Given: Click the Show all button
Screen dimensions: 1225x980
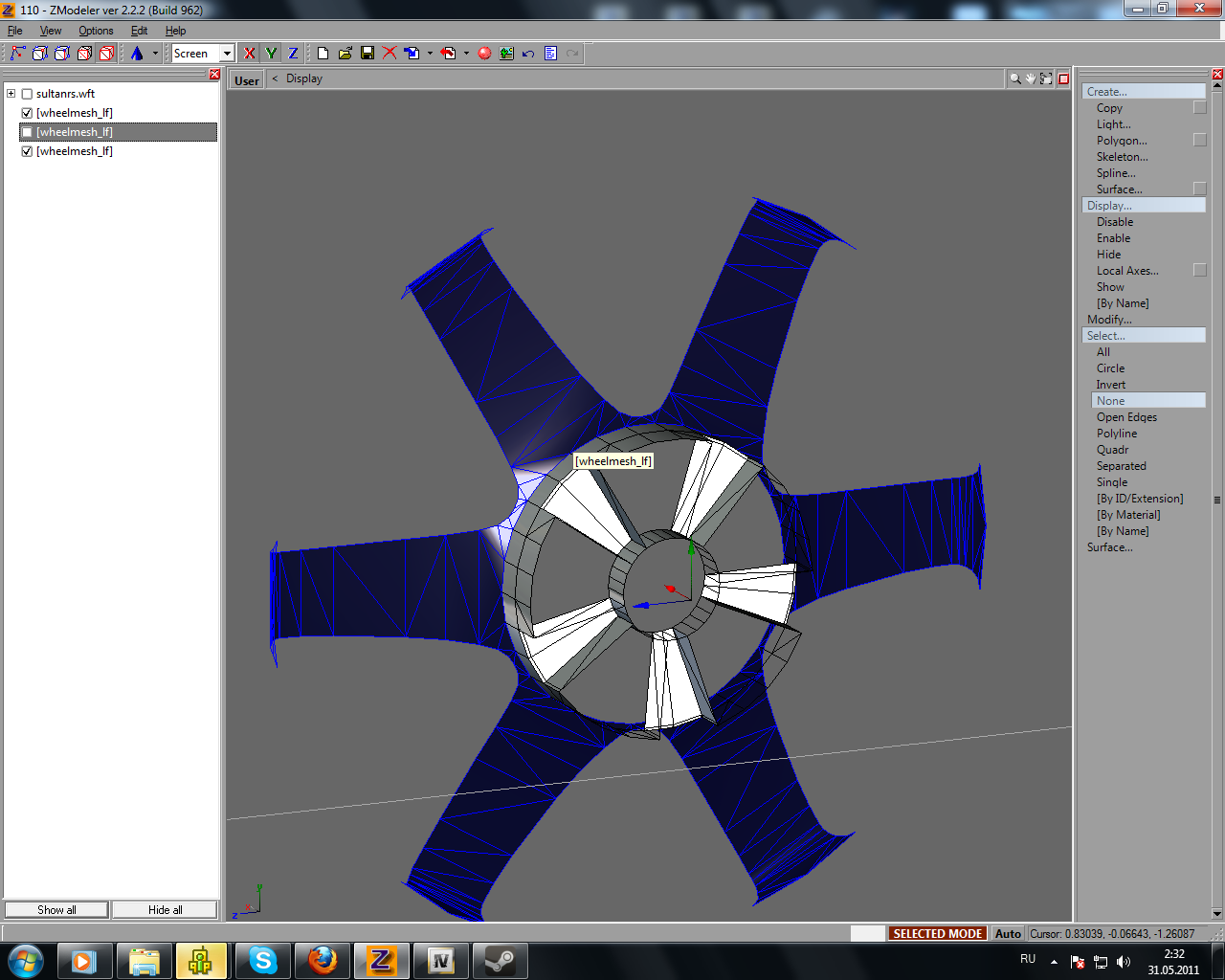Looking at the screenshot, I should click(56, 910).
